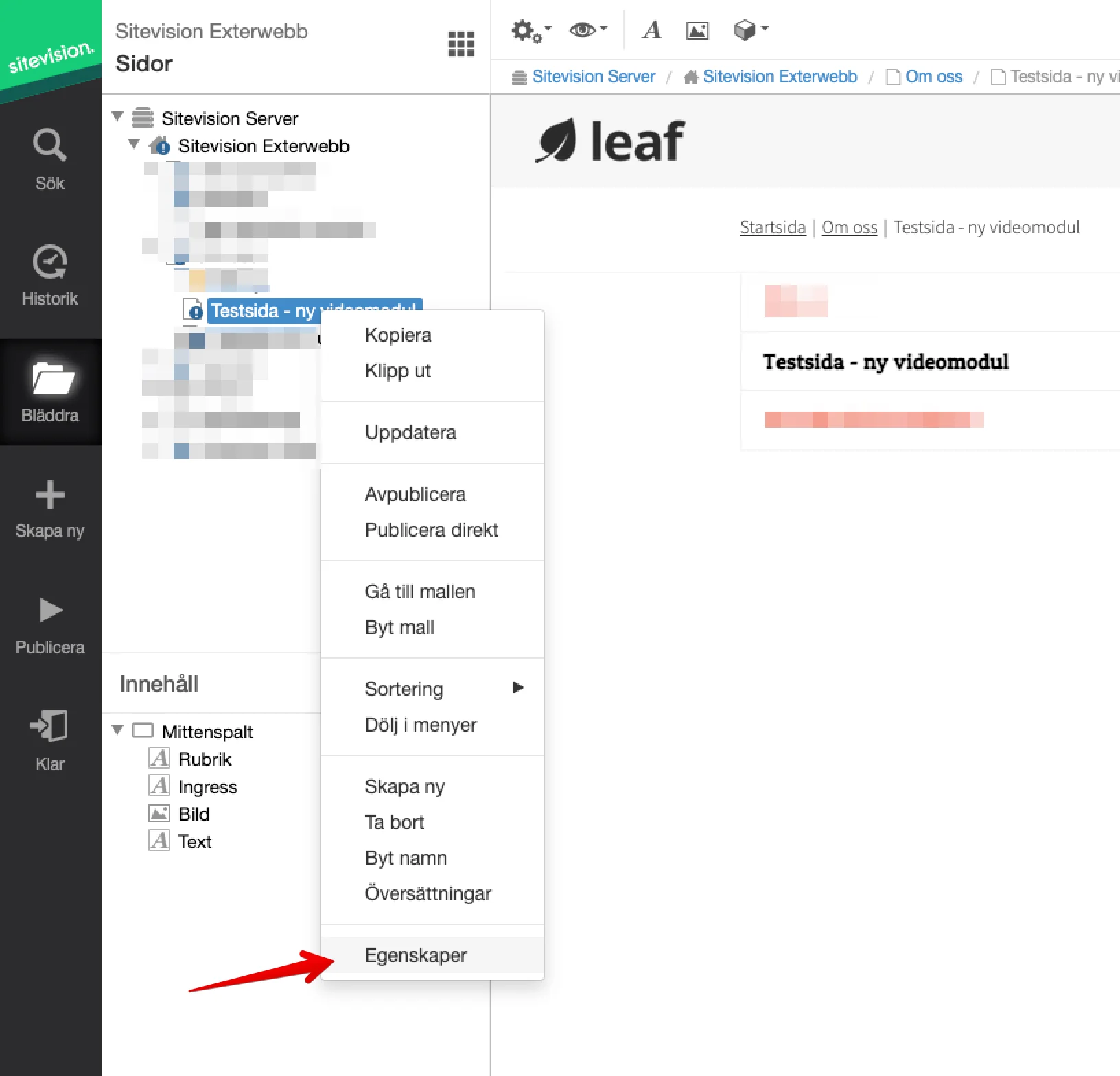Choose Skapa ny in context menu

(432, 786)
